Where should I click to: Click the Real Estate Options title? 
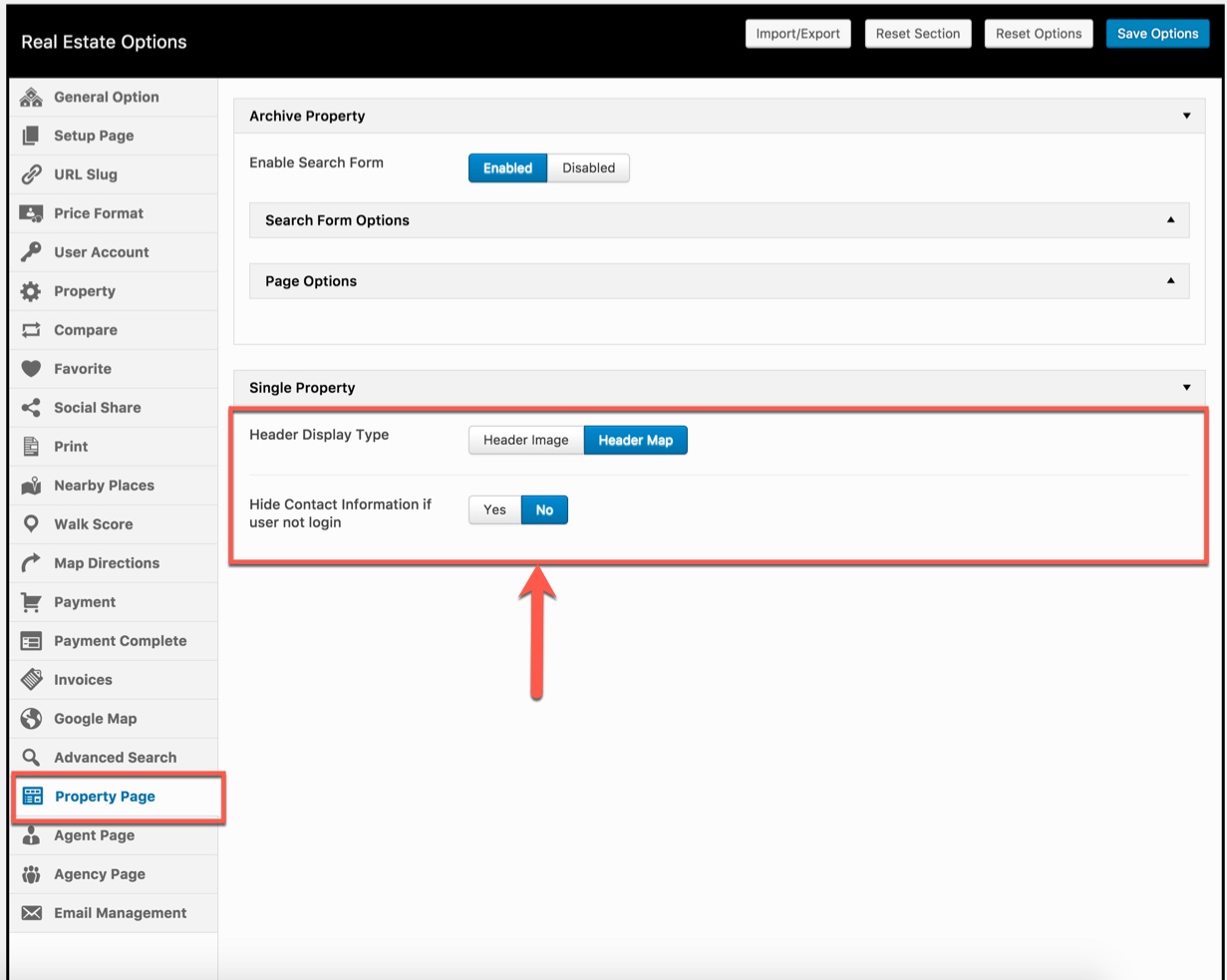104,42
